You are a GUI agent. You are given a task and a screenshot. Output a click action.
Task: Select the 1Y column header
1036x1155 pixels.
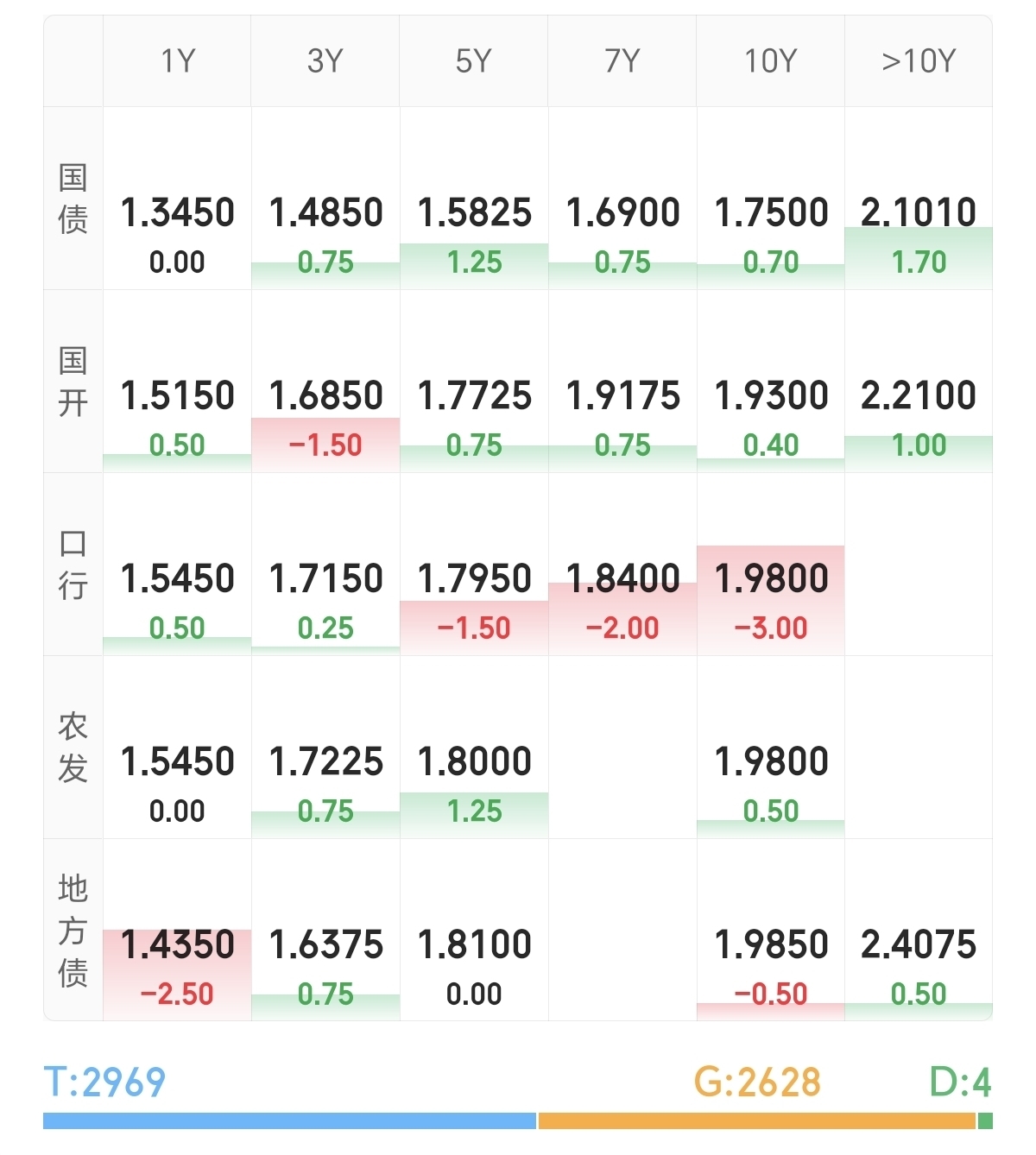[178, 62]
